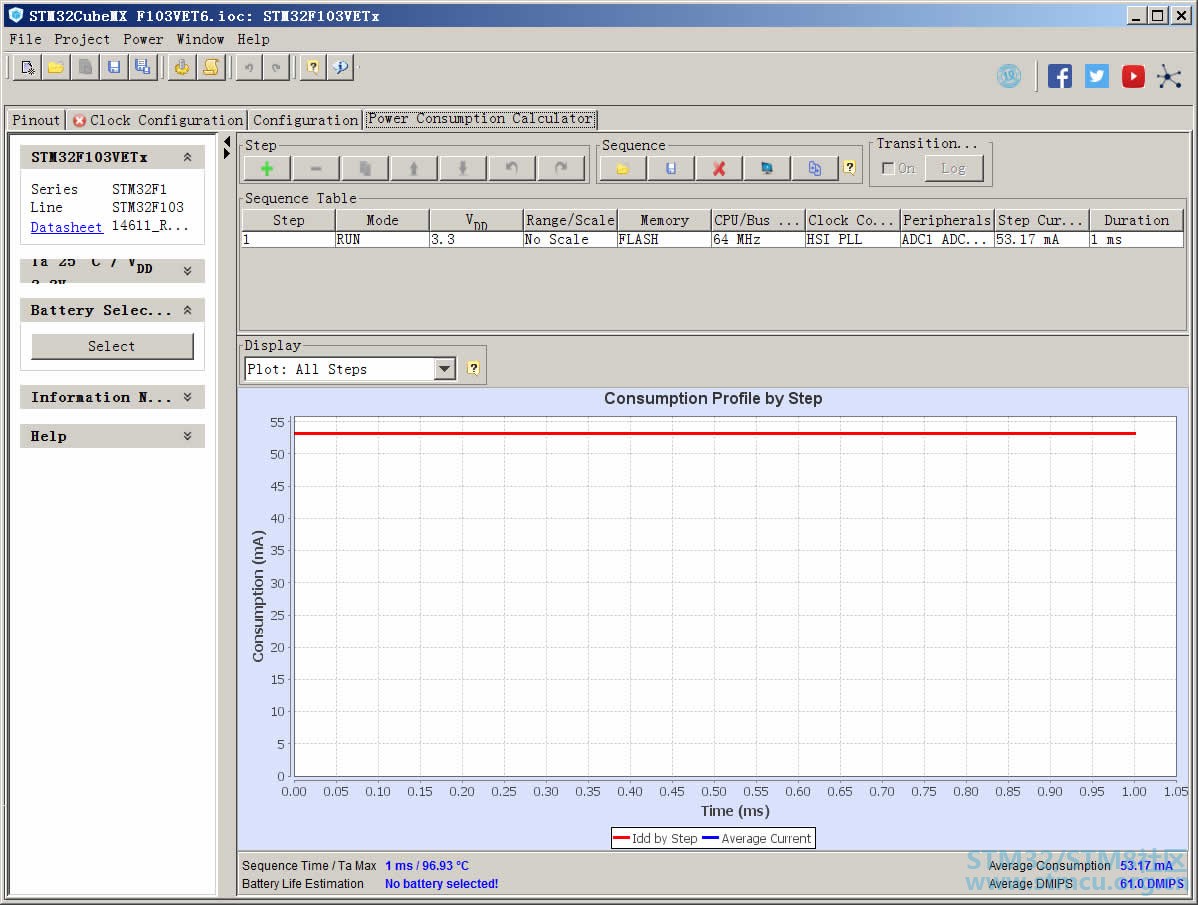This screenshot has width=1198, height=905.
Task: Open the Twitter link icon
Action: tap(1096, 76)
